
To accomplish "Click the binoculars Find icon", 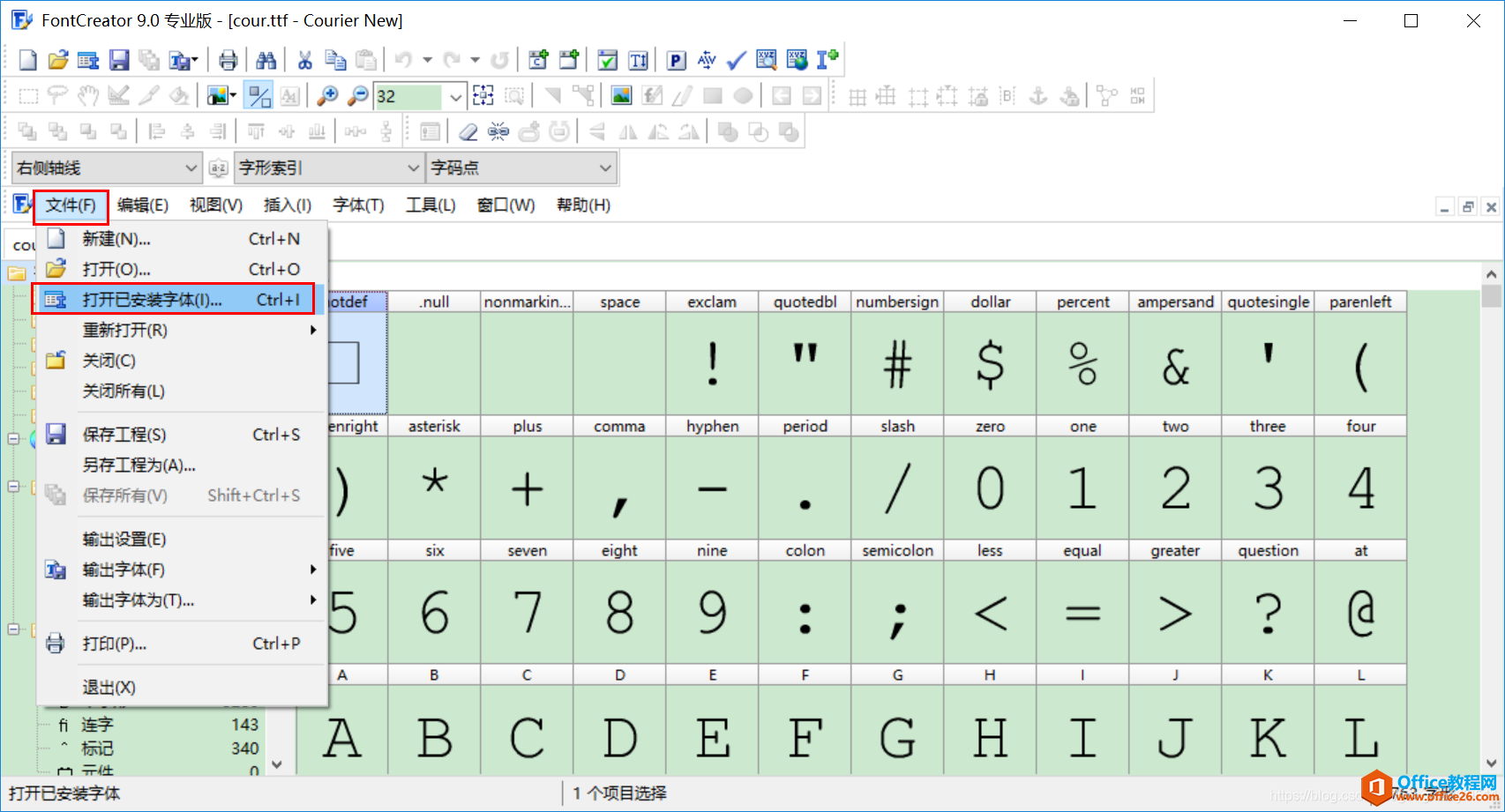I will click(x=266, y=60).
